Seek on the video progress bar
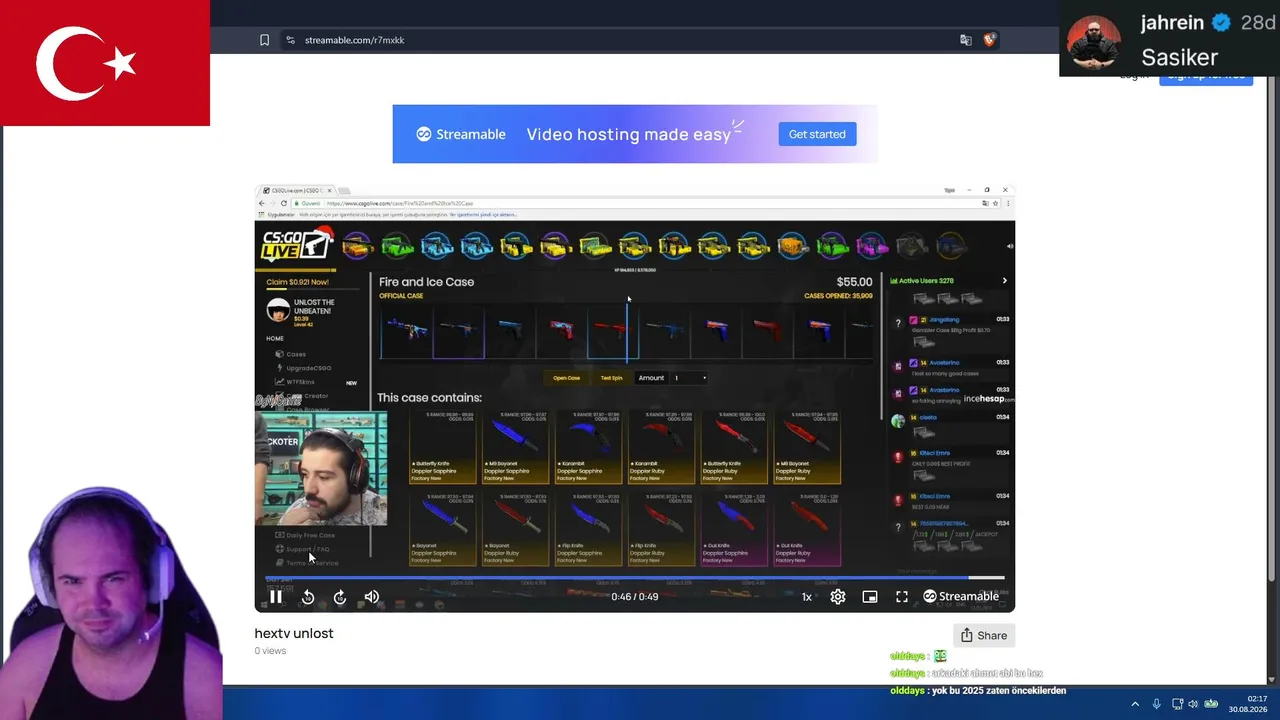 coord(635,578)
